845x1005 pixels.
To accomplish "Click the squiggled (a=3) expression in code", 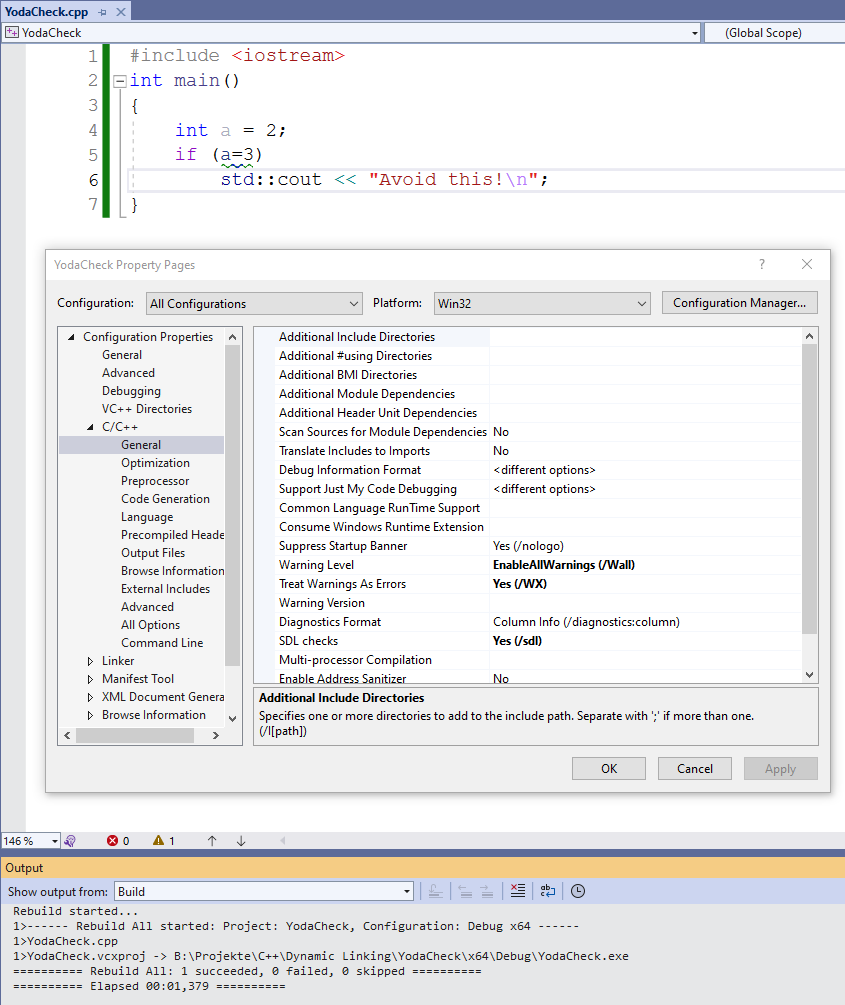I will [237, 154].
